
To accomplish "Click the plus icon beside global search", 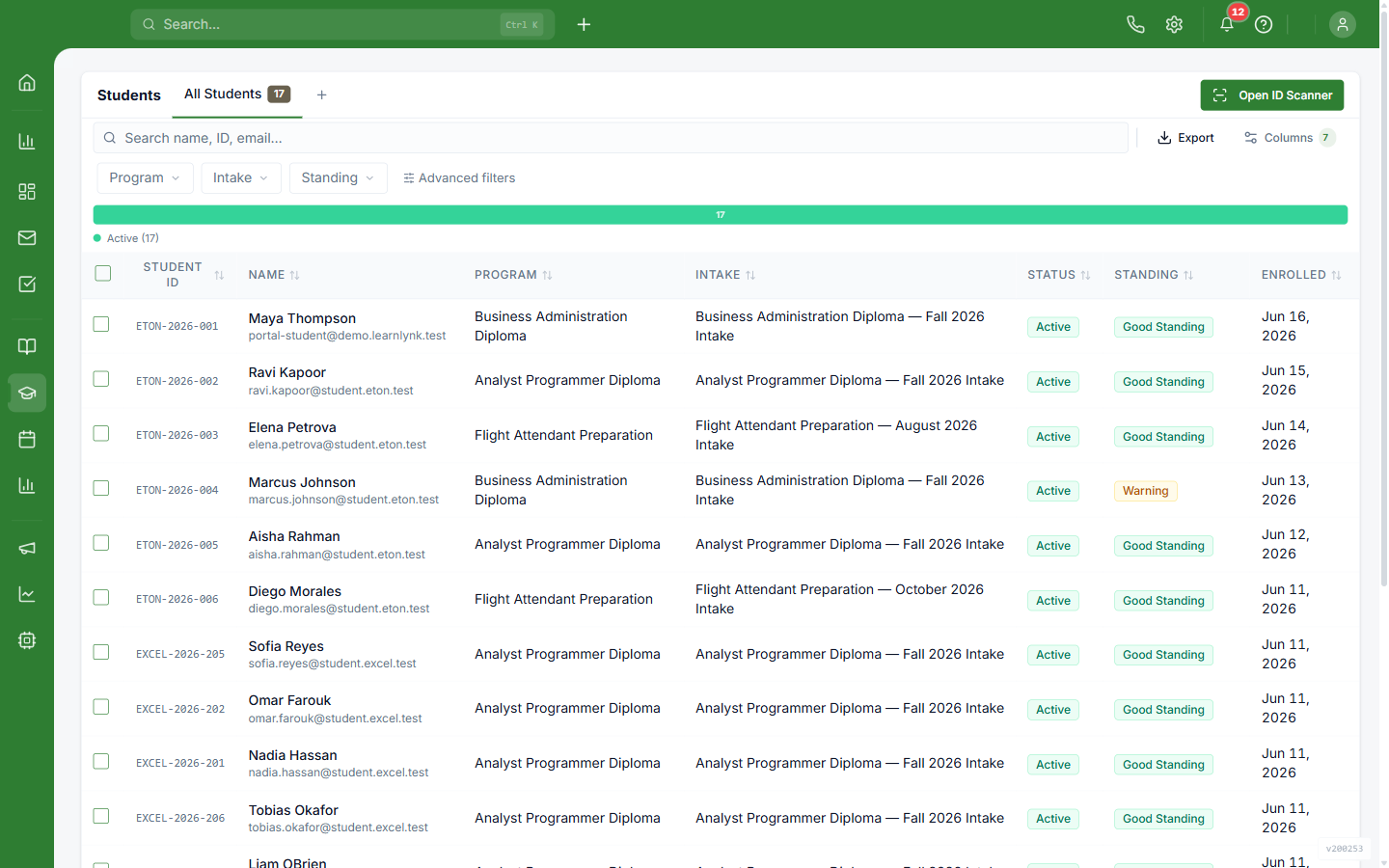I will point(584,24).
